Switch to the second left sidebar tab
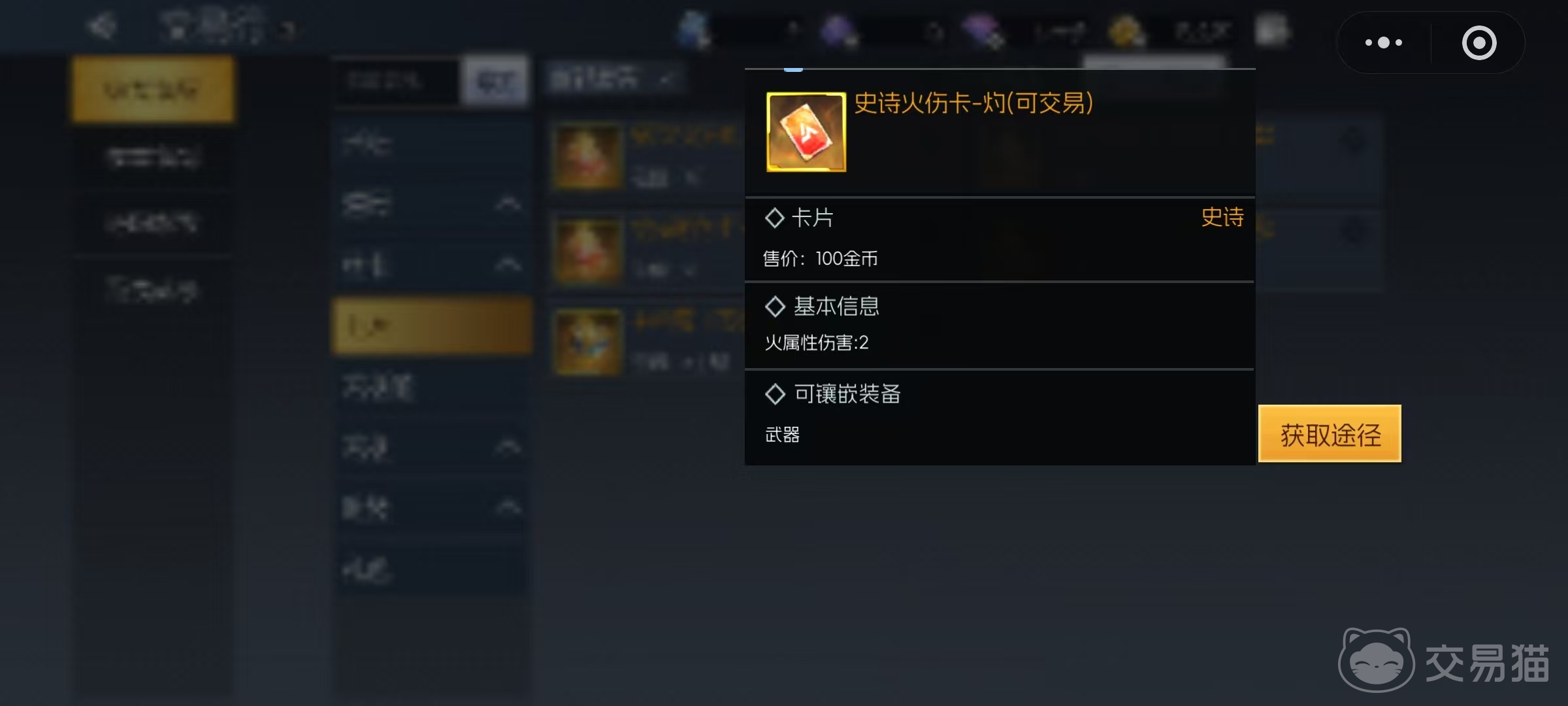This screenshot has height=706, width=1568. 152,157
